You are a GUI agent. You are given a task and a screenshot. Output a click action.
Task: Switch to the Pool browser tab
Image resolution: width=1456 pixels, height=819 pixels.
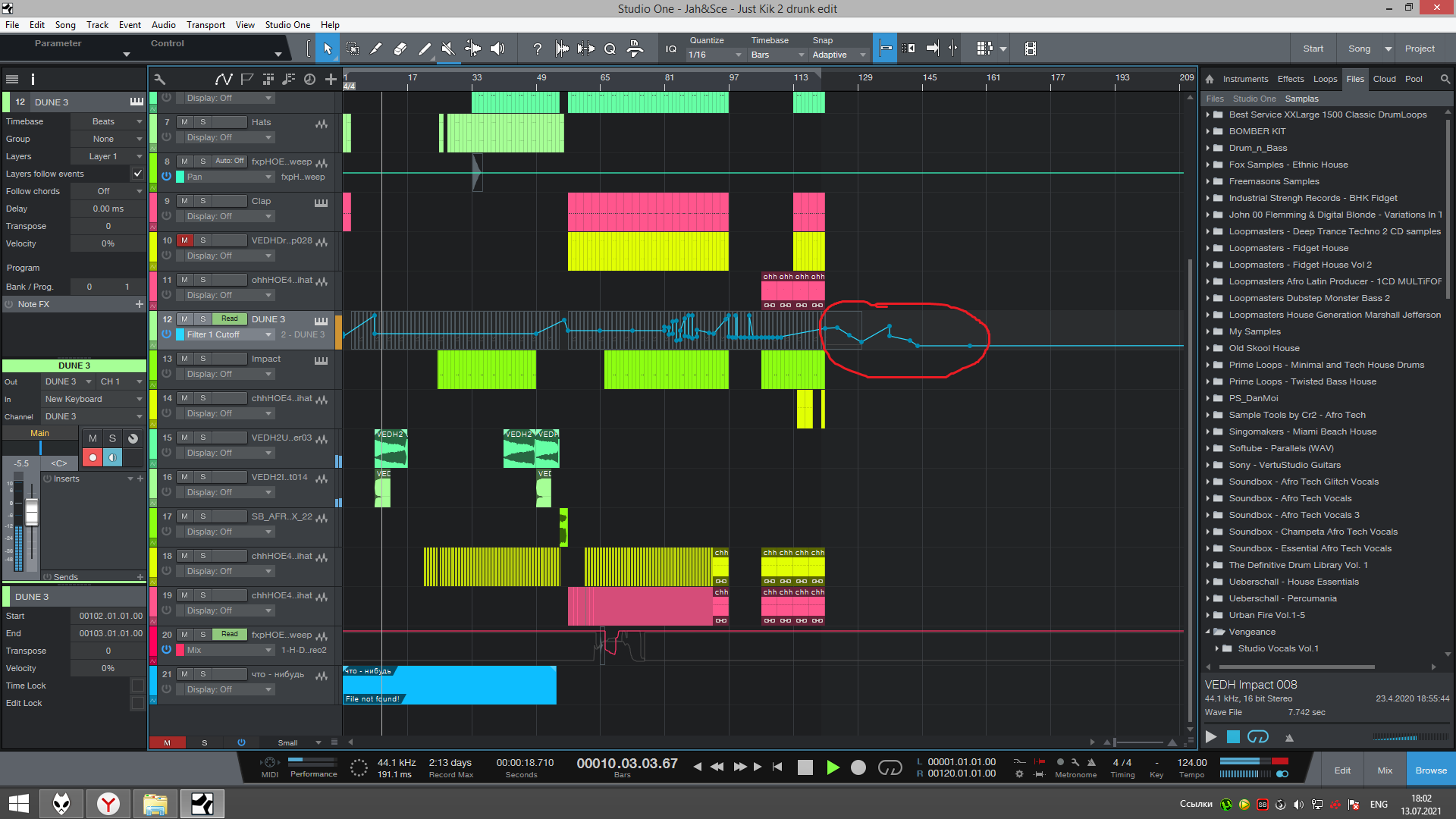(1414, 79)
